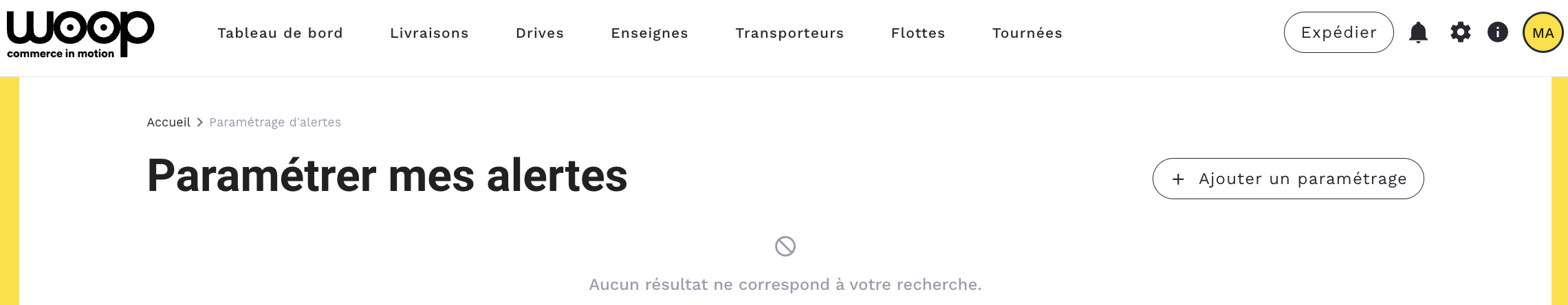Open the Transporteurs section

tap(790, 33)
